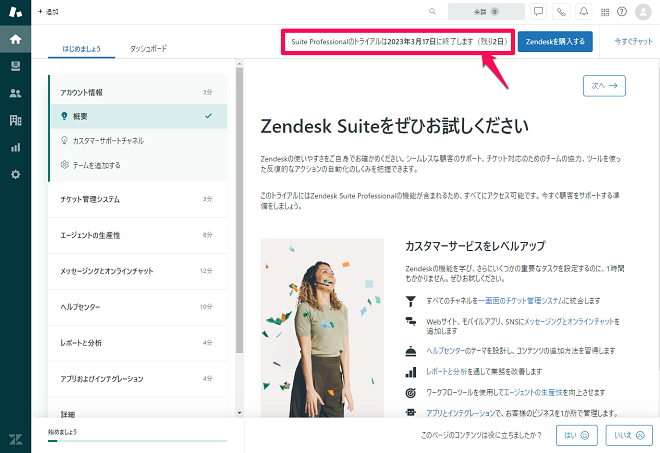Click the checklist scrollbar thumb

pos(240,211)
